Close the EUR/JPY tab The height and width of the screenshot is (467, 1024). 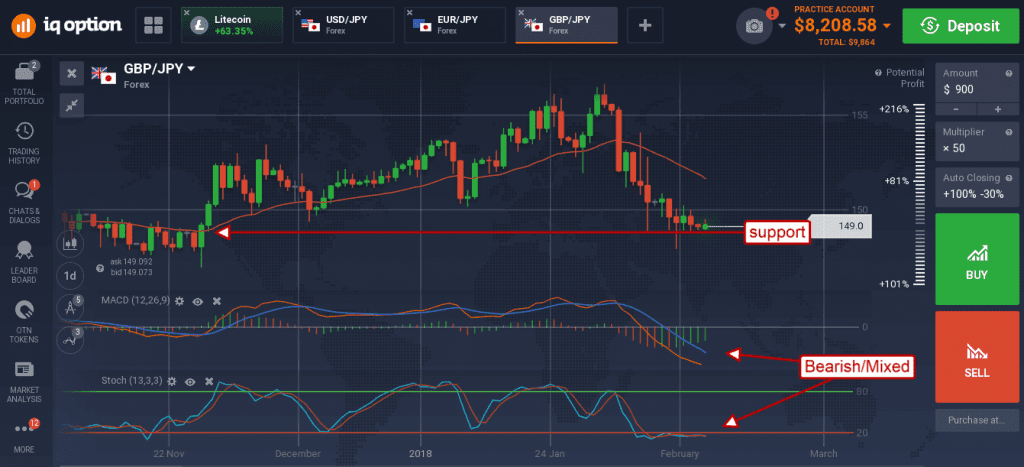(409, 13)
